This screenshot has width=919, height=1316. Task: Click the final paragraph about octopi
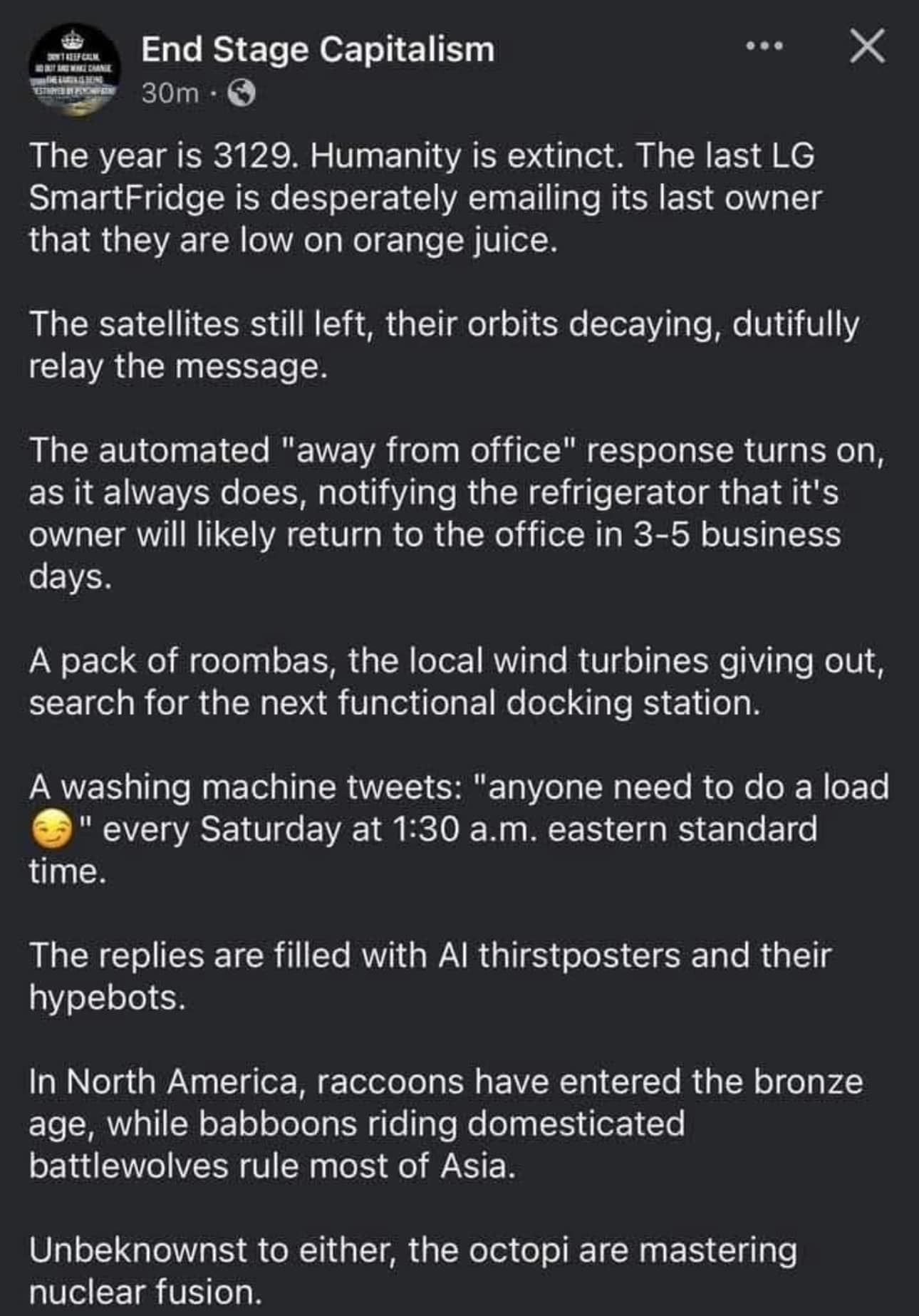412,1270
